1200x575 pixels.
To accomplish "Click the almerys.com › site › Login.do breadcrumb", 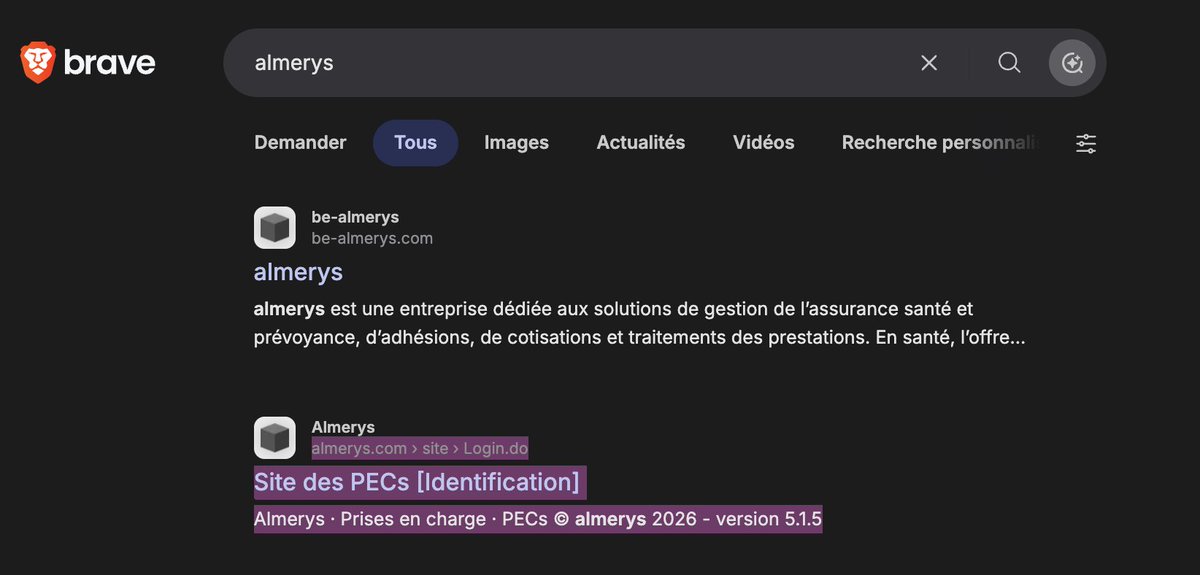I will pyautogui.click(x=420, y=448).
